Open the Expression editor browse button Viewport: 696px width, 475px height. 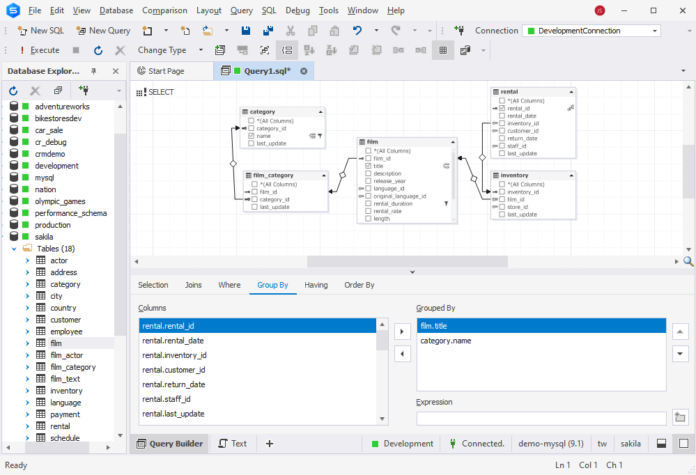pyautogui.click(x=681, y=418)
